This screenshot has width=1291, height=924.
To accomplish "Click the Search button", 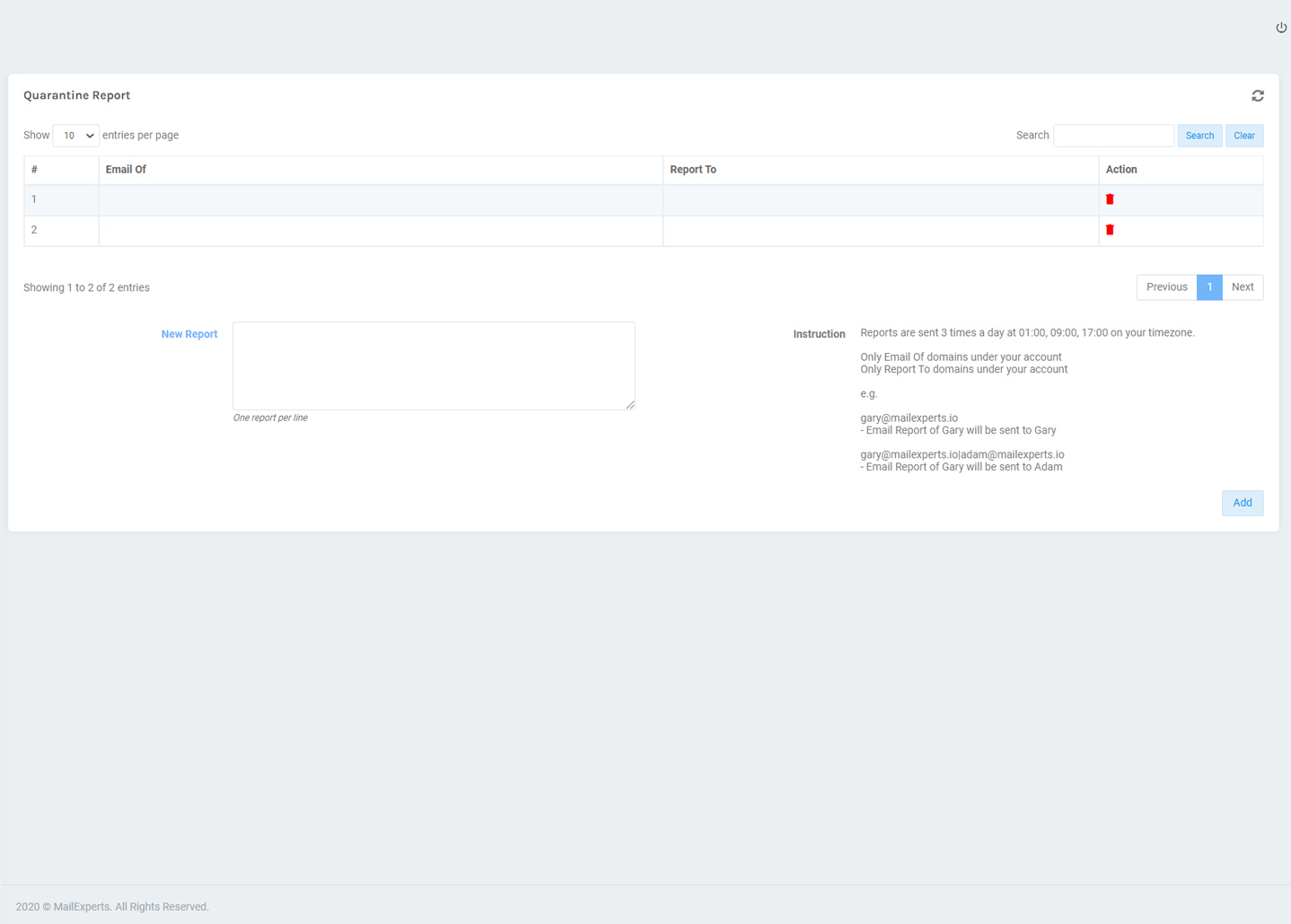I will [x=1199, y=135].
